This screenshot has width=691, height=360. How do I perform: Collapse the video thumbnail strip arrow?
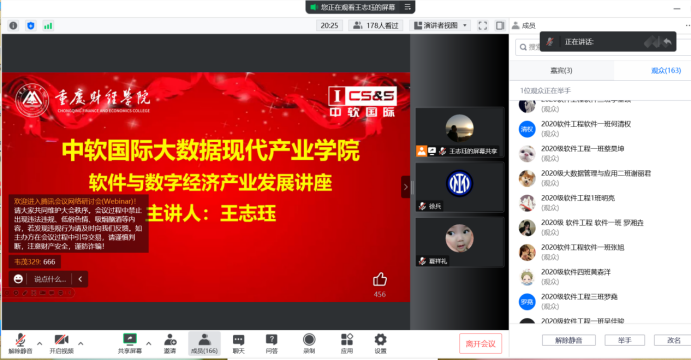405,187
